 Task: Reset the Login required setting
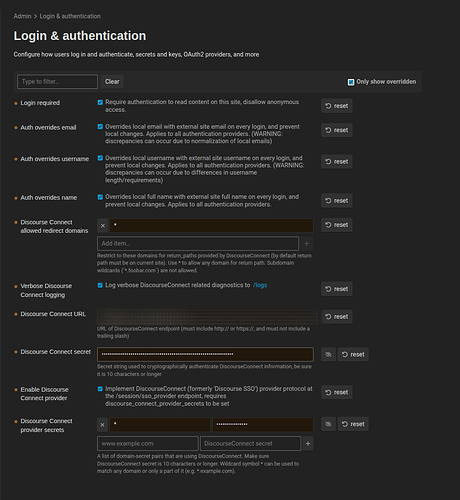(x=337, y=106)
